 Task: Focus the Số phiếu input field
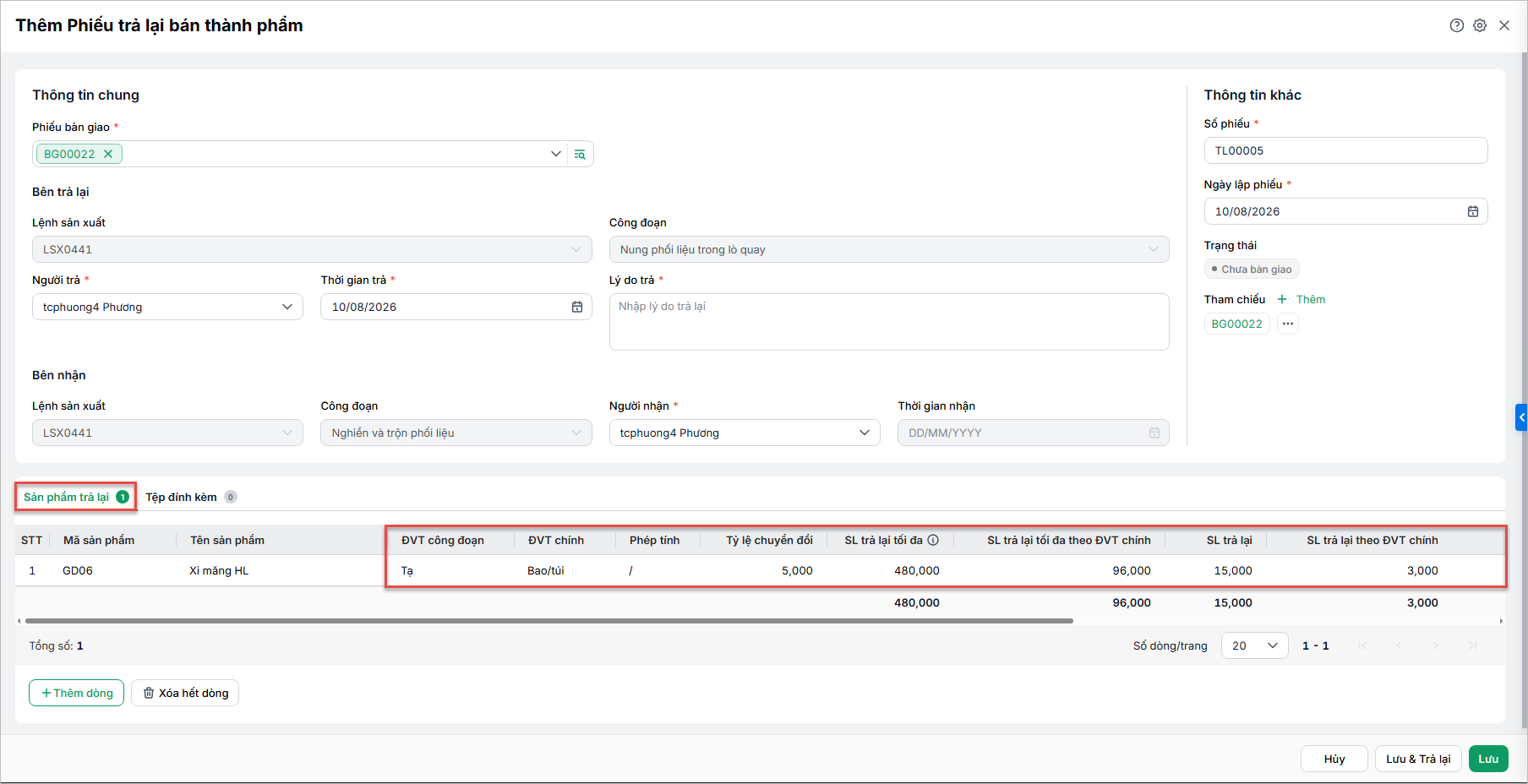point(1345,150)
